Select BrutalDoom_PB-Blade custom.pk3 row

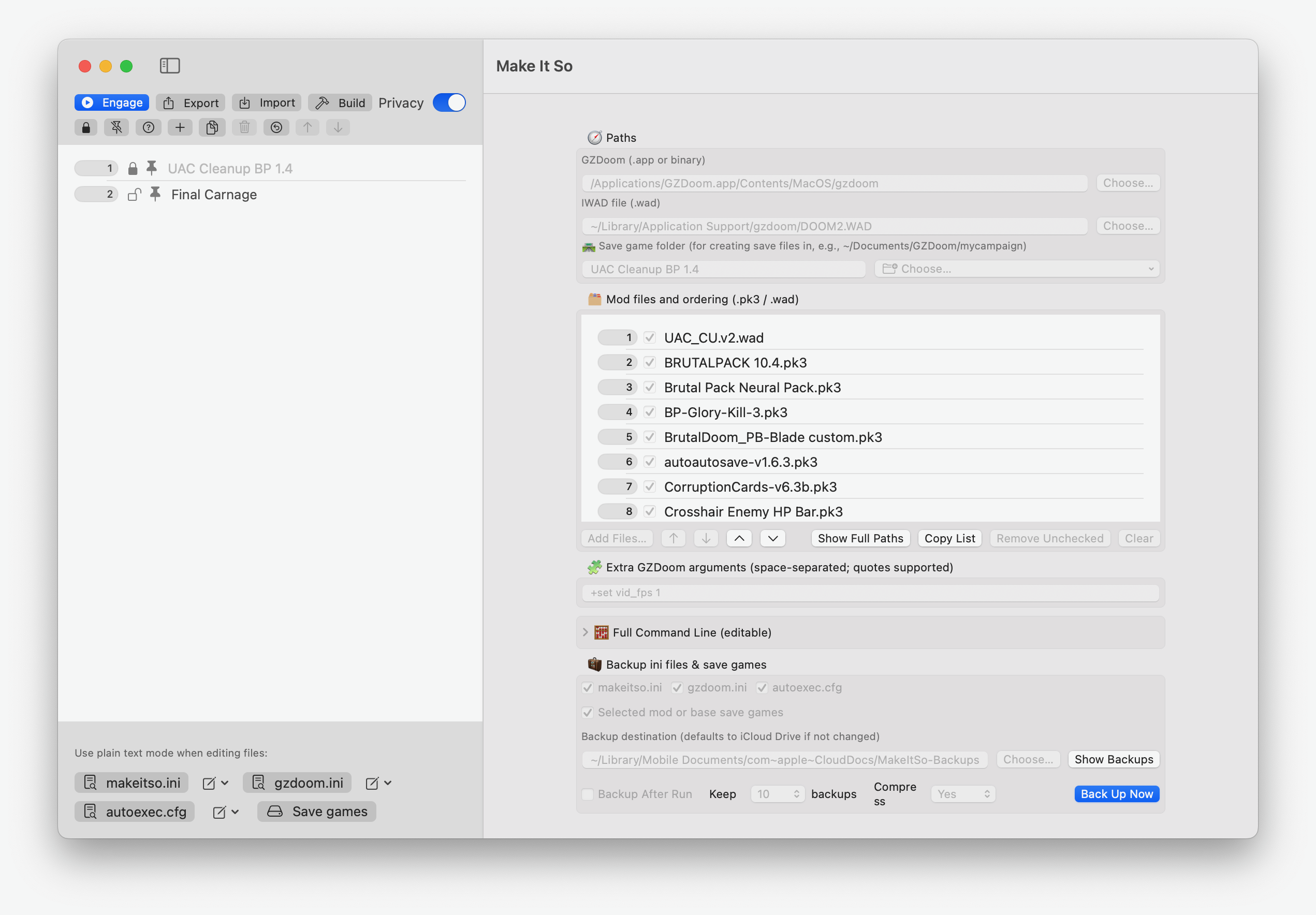(x=871, y=437)
